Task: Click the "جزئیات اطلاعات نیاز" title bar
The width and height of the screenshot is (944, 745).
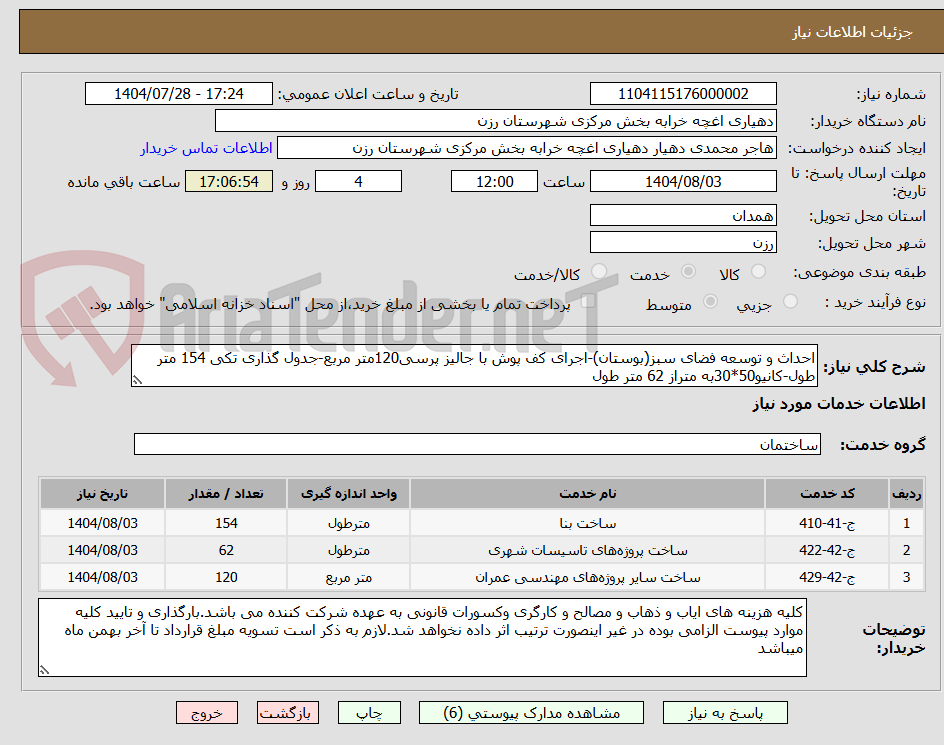Action: (472, 31)
